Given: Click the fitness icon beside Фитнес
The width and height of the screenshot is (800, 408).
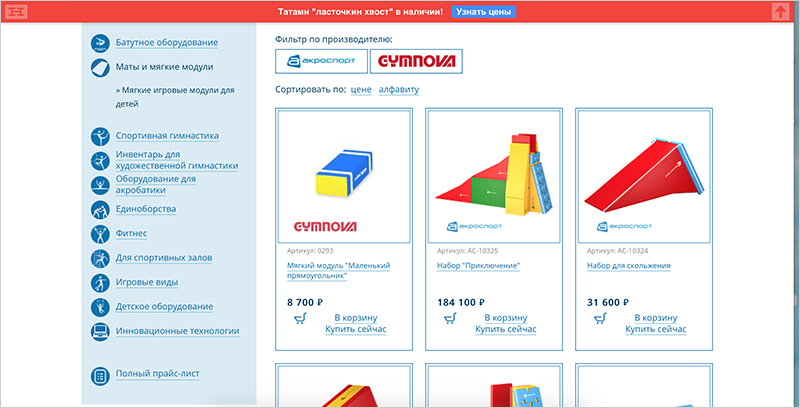Looking at the screenshot, I should click(100, 234).
